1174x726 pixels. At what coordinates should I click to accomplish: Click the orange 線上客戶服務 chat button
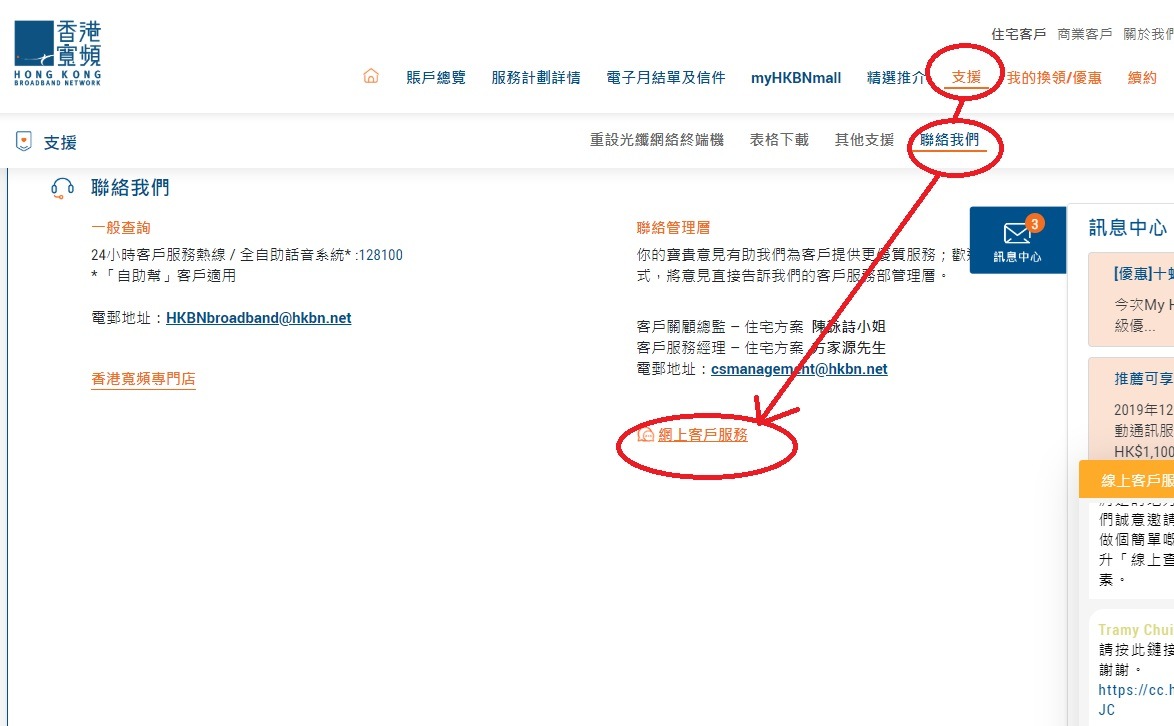1126,480
